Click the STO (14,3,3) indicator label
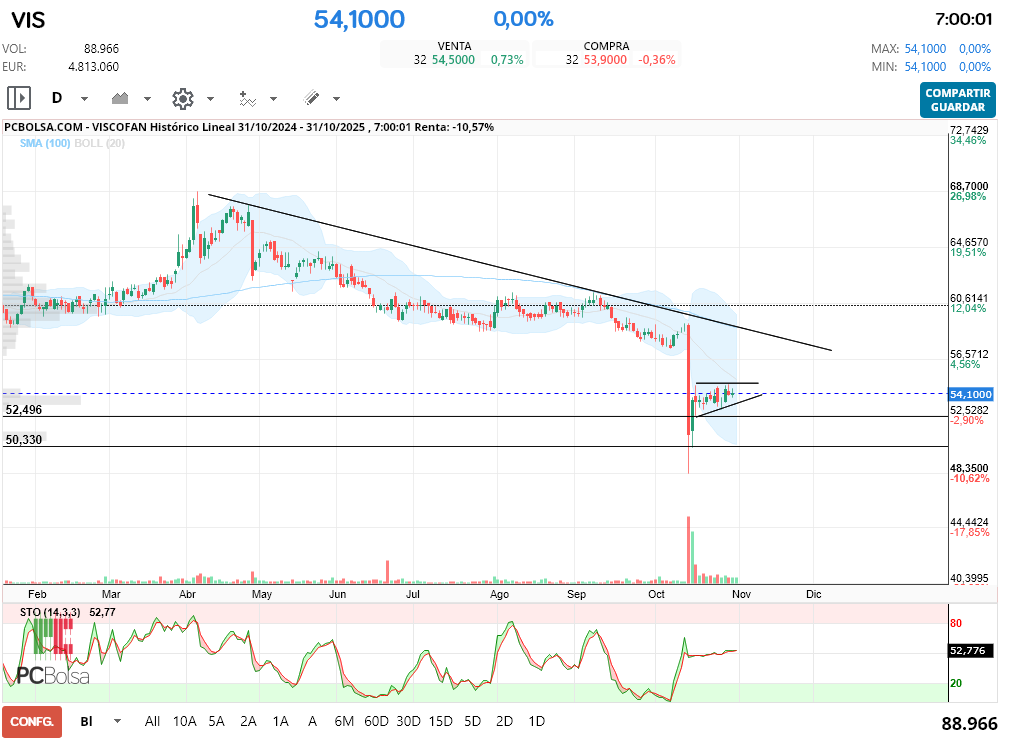The height and width of the screenshot is (743, 1011). [x=50, y=612]
